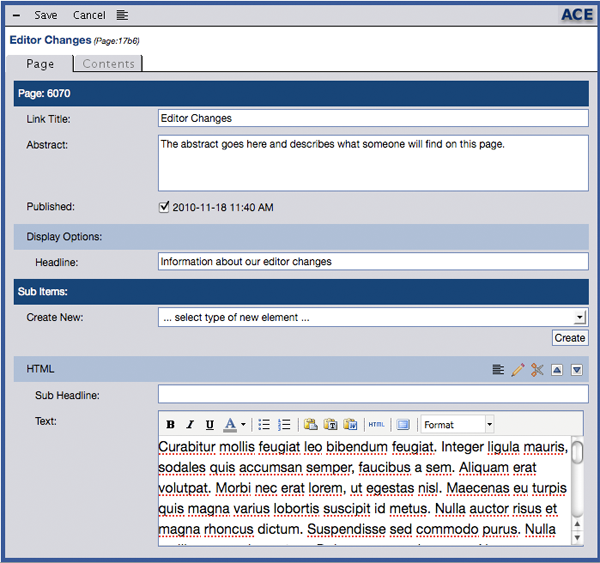Viewport: 600px width, 563px height.
Task: Open the select type of new element dropdown
Action: pos(372,317)
